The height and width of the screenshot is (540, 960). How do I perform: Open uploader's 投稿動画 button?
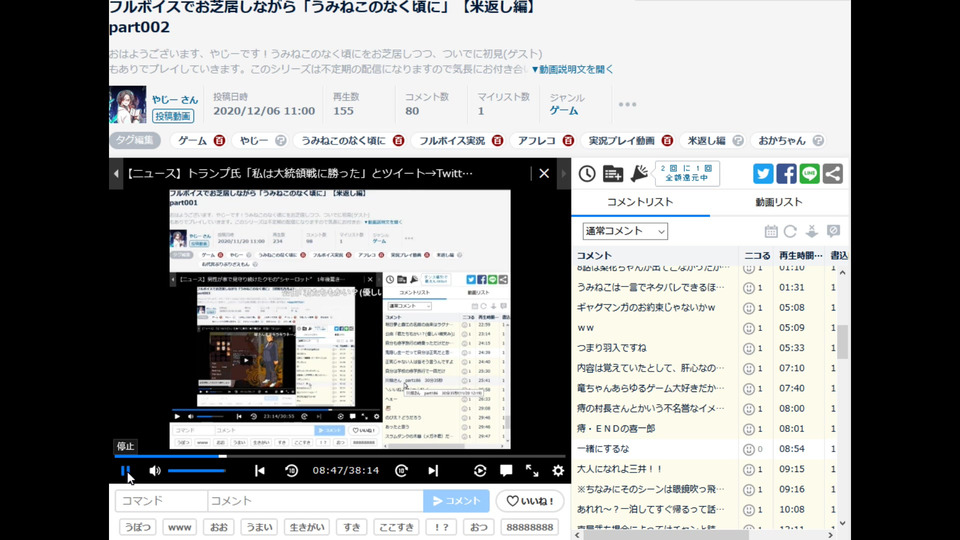[x=173, y=116]
